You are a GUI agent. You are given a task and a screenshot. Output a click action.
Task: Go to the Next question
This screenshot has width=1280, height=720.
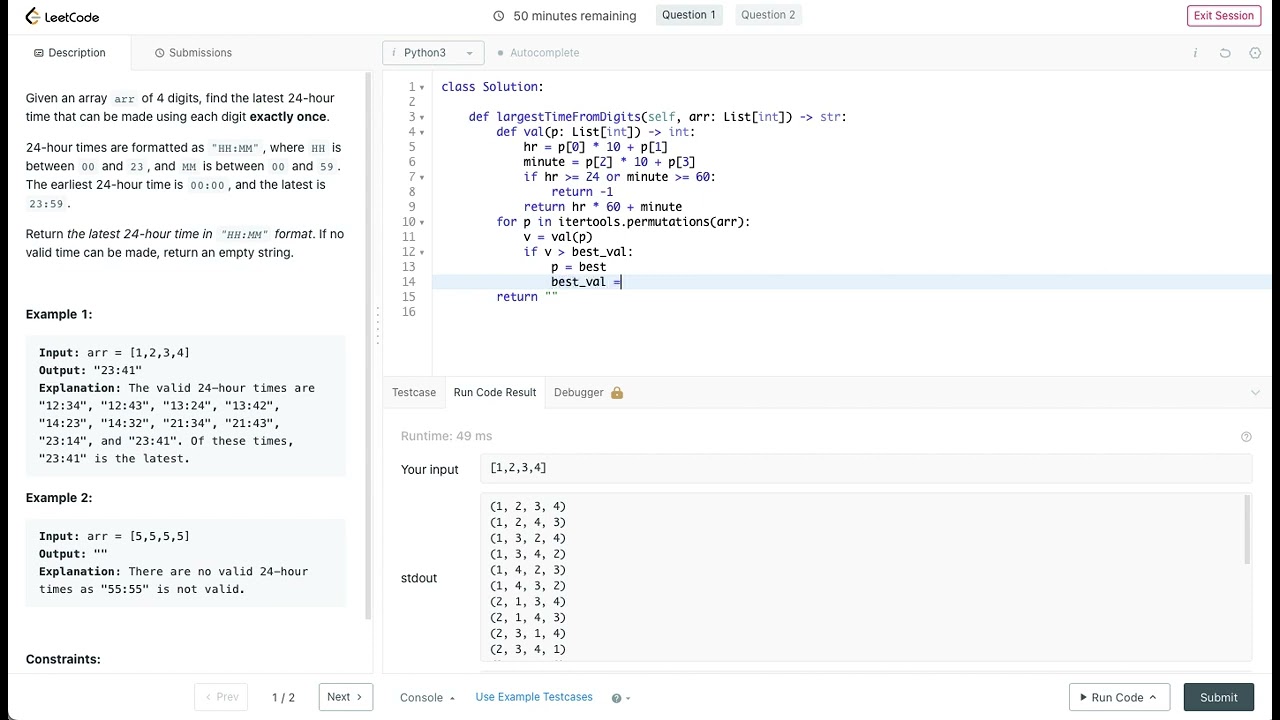click(x=346, y=698)
